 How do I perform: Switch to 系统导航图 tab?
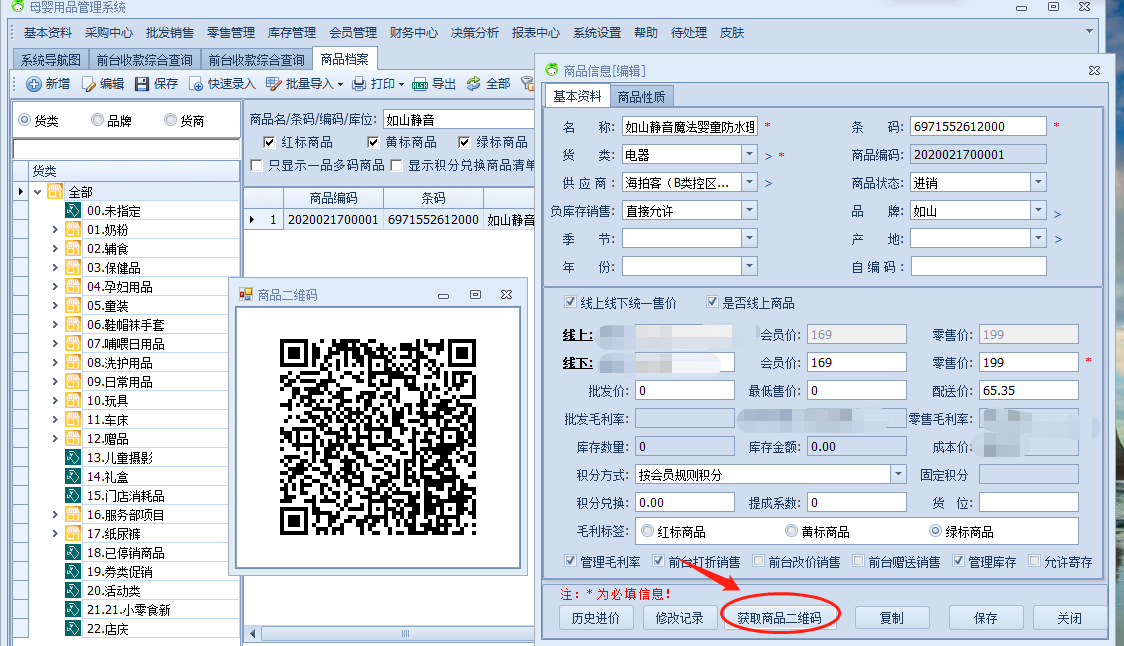pos(50,60)
